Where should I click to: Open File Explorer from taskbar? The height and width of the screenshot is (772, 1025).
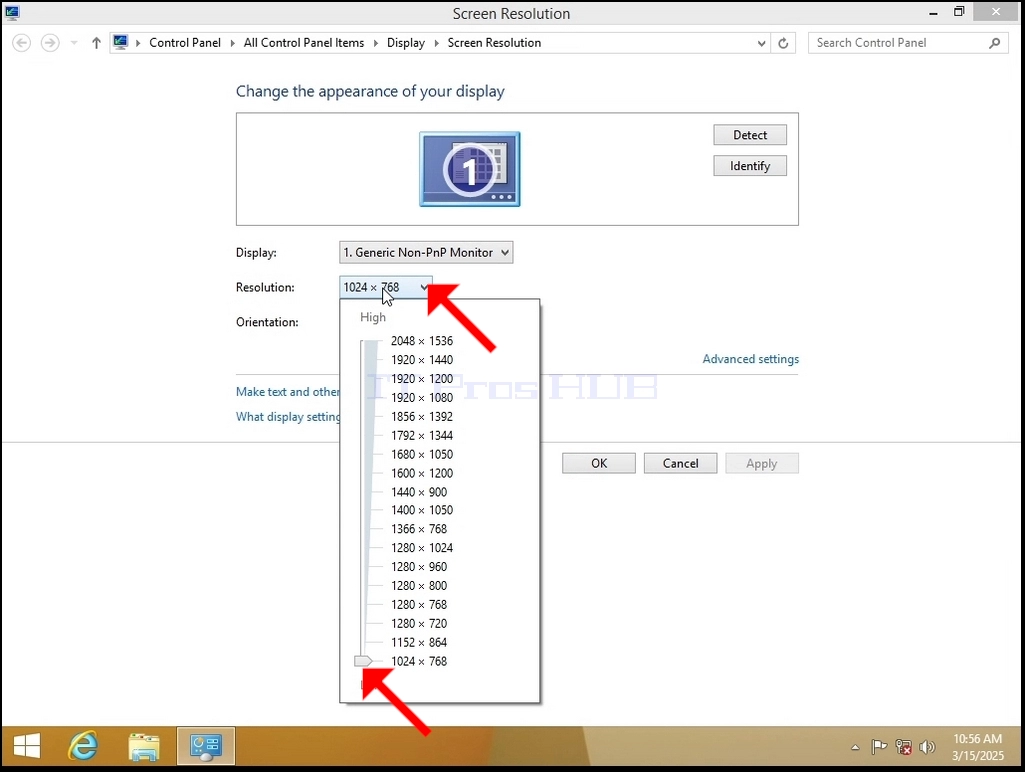coord(144,747)
